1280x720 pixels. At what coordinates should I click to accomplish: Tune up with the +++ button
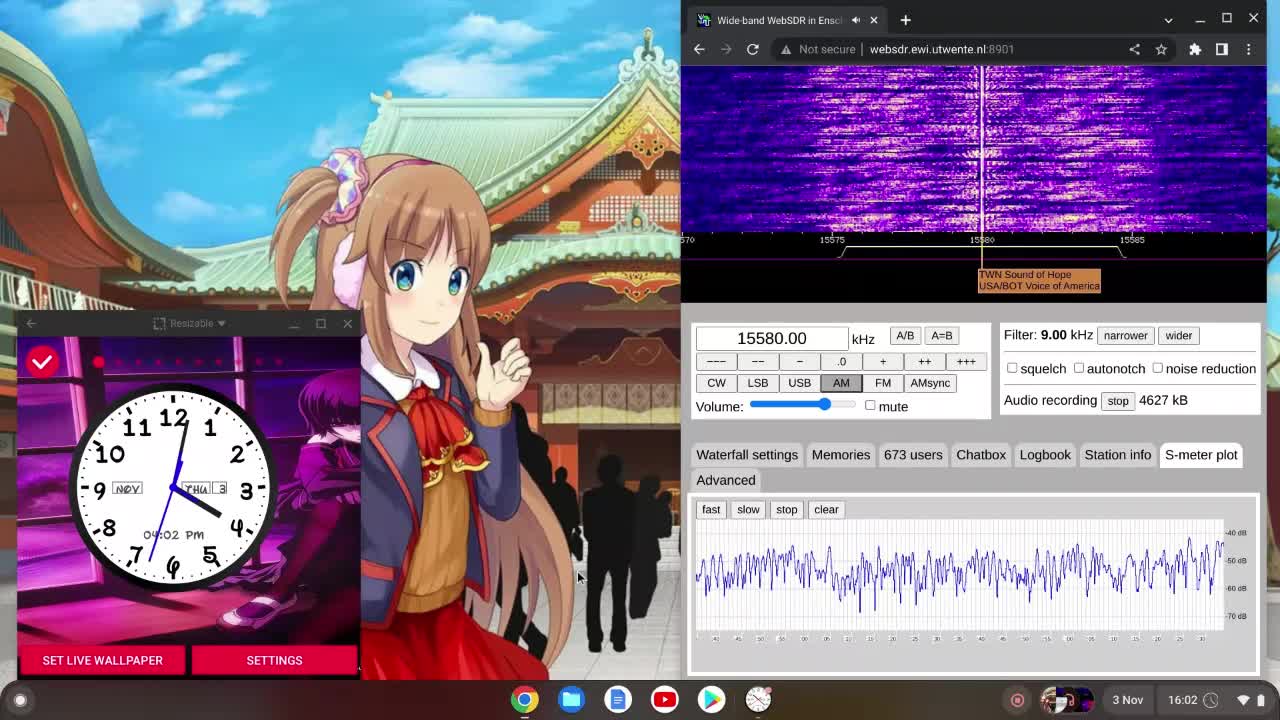(966, 362)
